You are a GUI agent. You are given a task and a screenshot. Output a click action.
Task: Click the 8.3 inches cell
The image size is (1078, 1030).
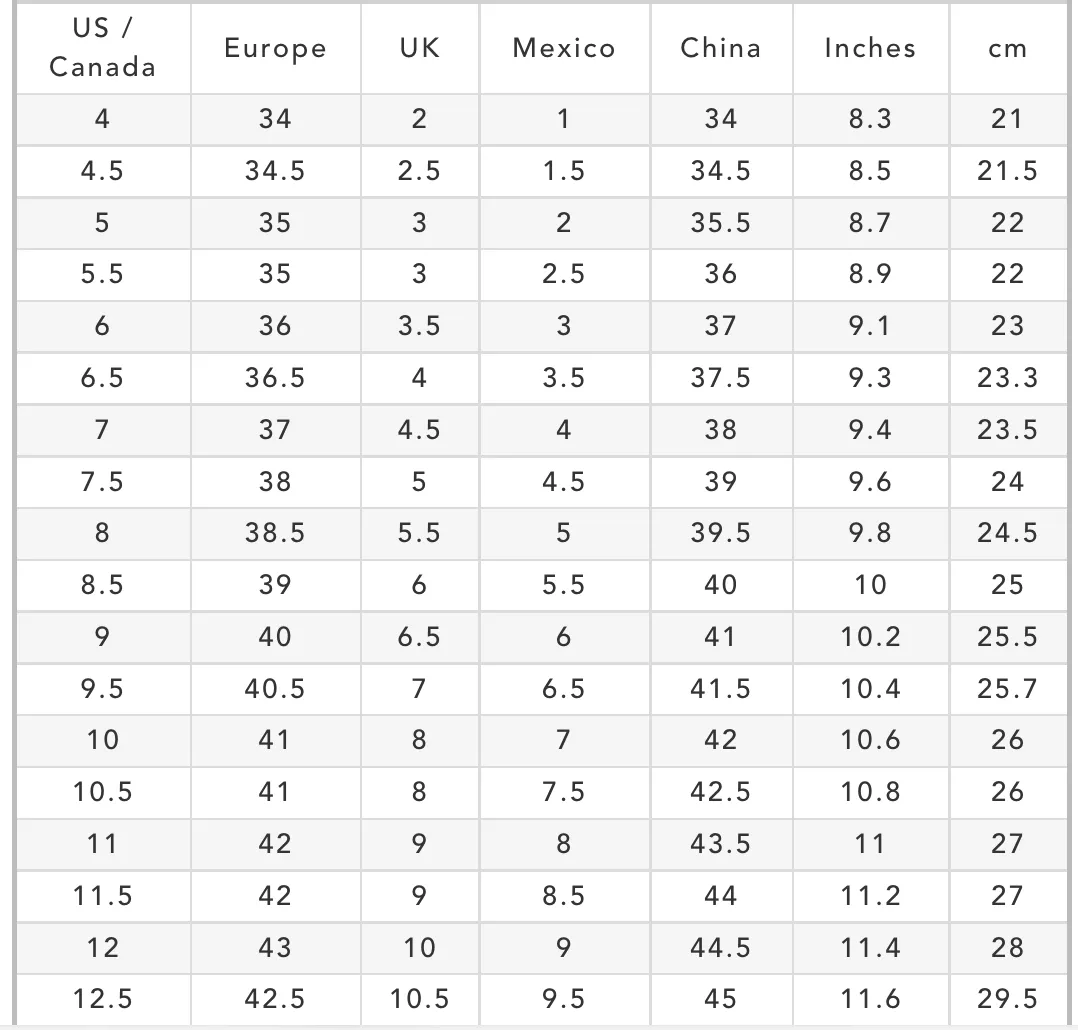coord(870,119)
